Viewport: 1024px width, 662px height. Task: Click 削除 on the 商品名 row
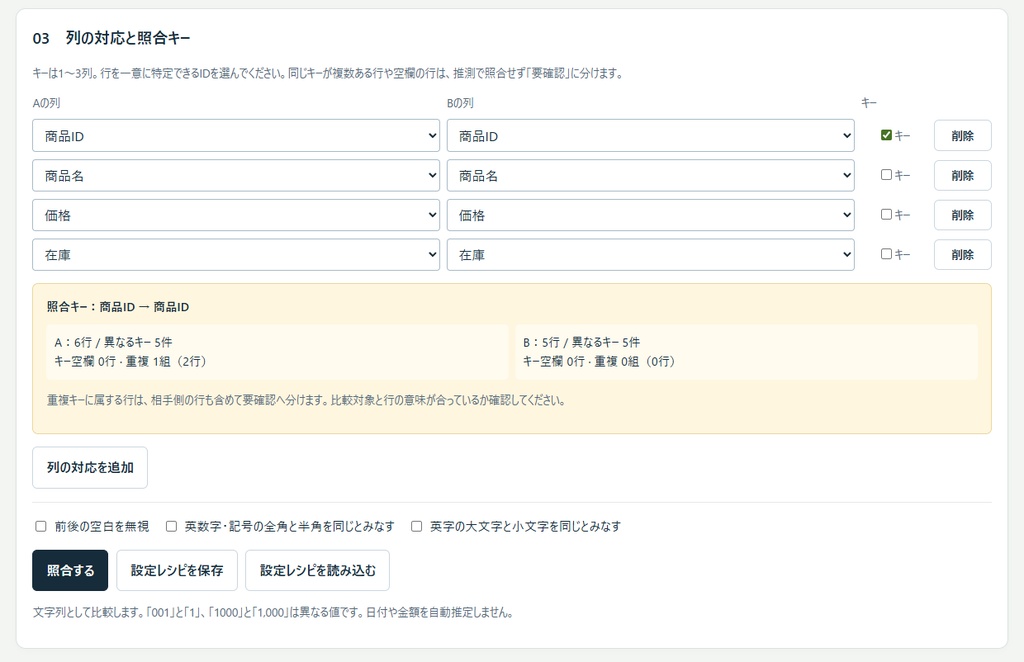(x=963, y=176)
